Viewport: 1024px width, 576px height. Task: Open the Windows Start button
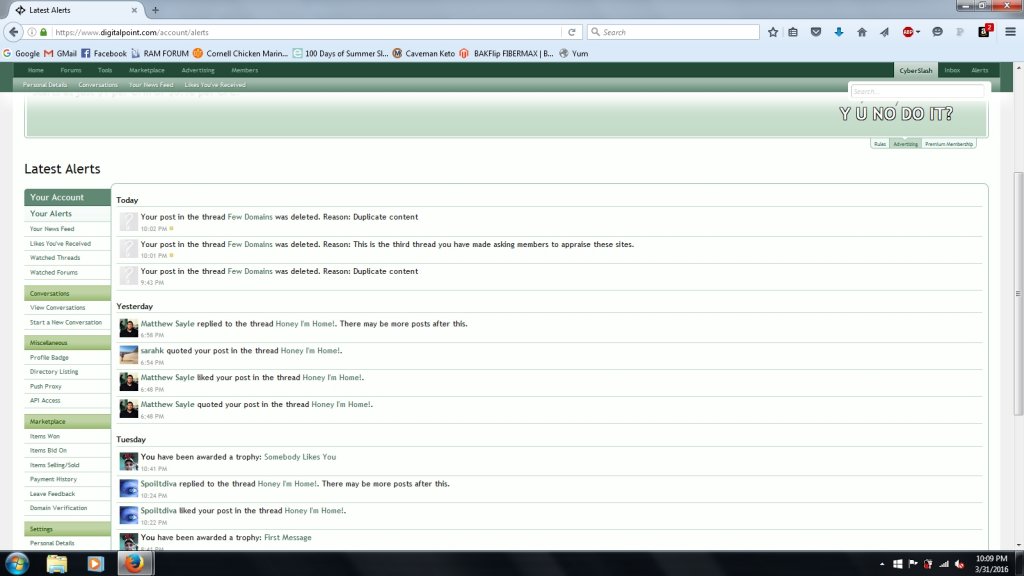pos(17,563)
